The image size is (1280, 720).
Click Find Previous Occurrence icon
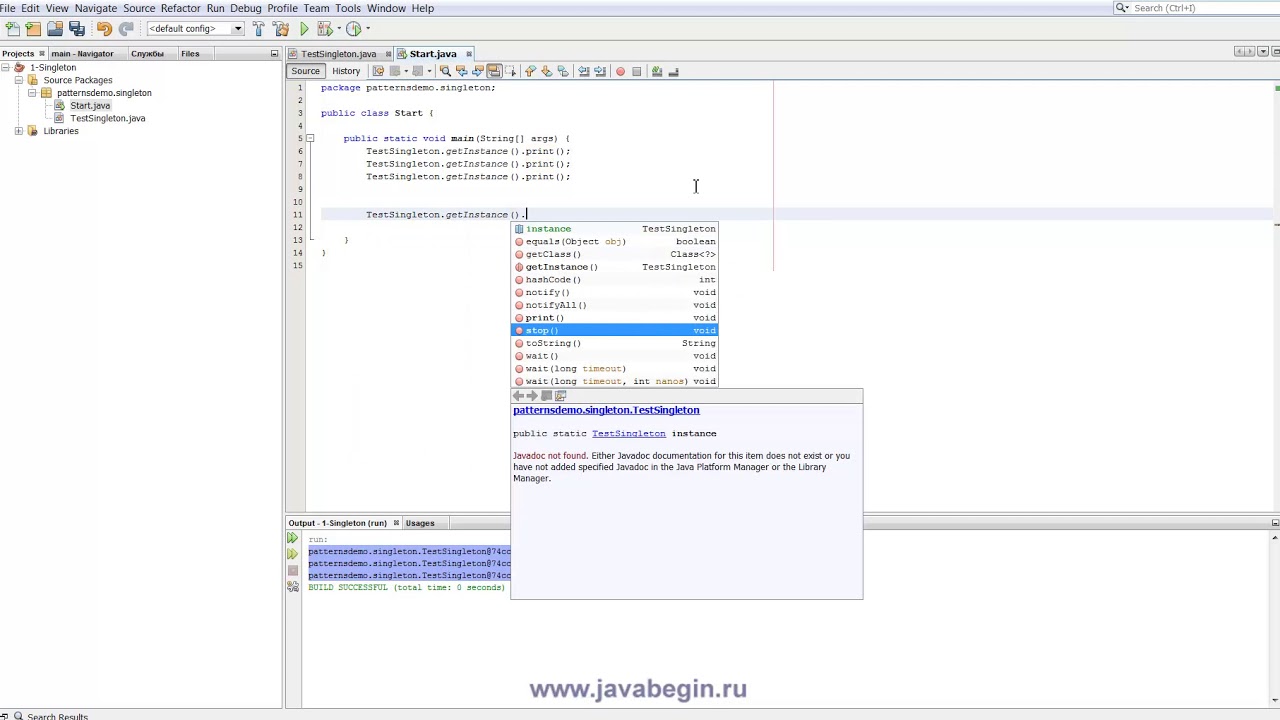(x=461, y=71)
